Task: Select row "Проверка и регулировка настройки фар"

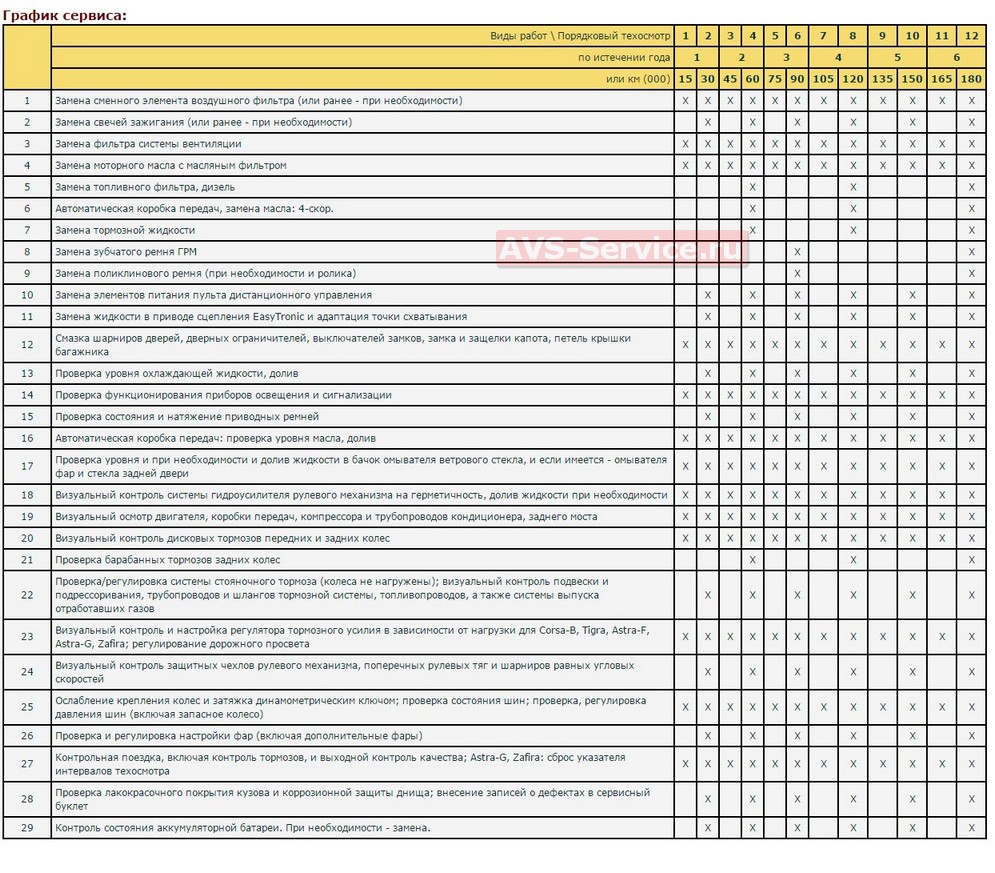Action: pos(495,736)
